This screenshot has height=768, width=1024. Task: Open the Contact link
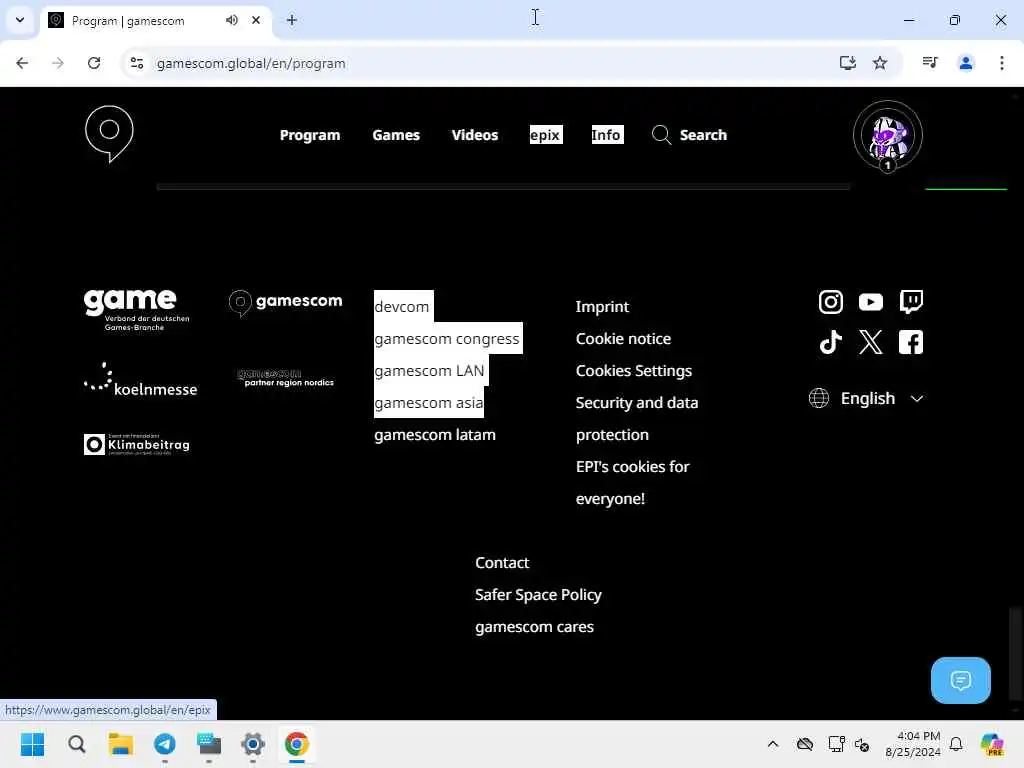(x=502, y=562)
